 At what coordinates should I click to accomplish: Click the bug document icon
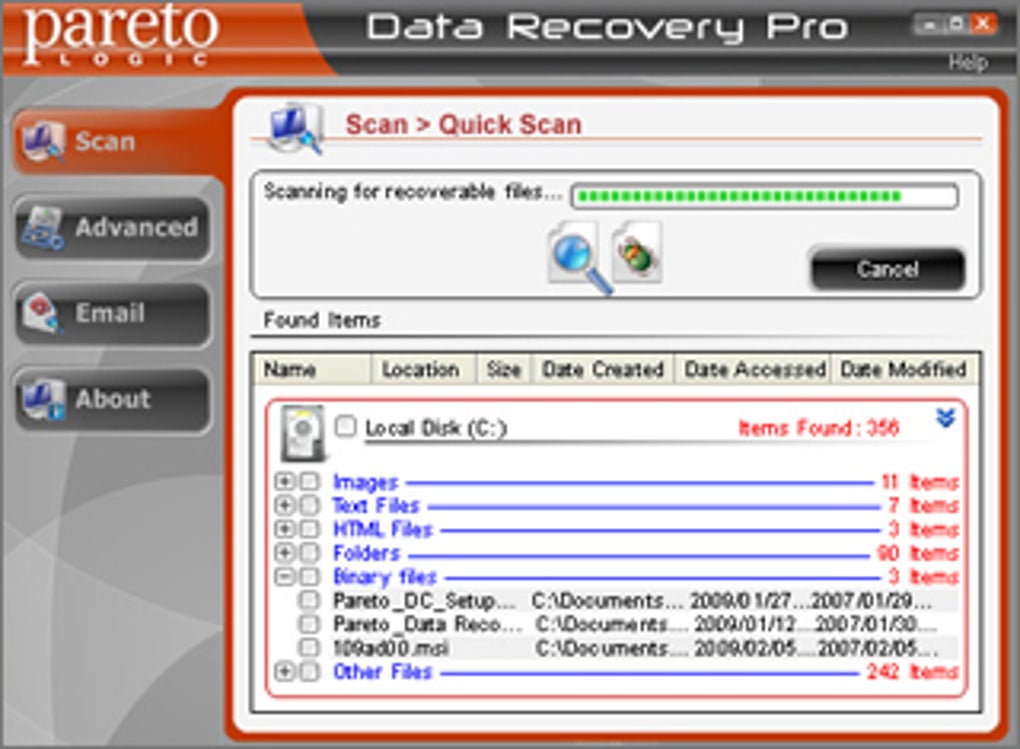pyautogui.click(x=638, y=252)
